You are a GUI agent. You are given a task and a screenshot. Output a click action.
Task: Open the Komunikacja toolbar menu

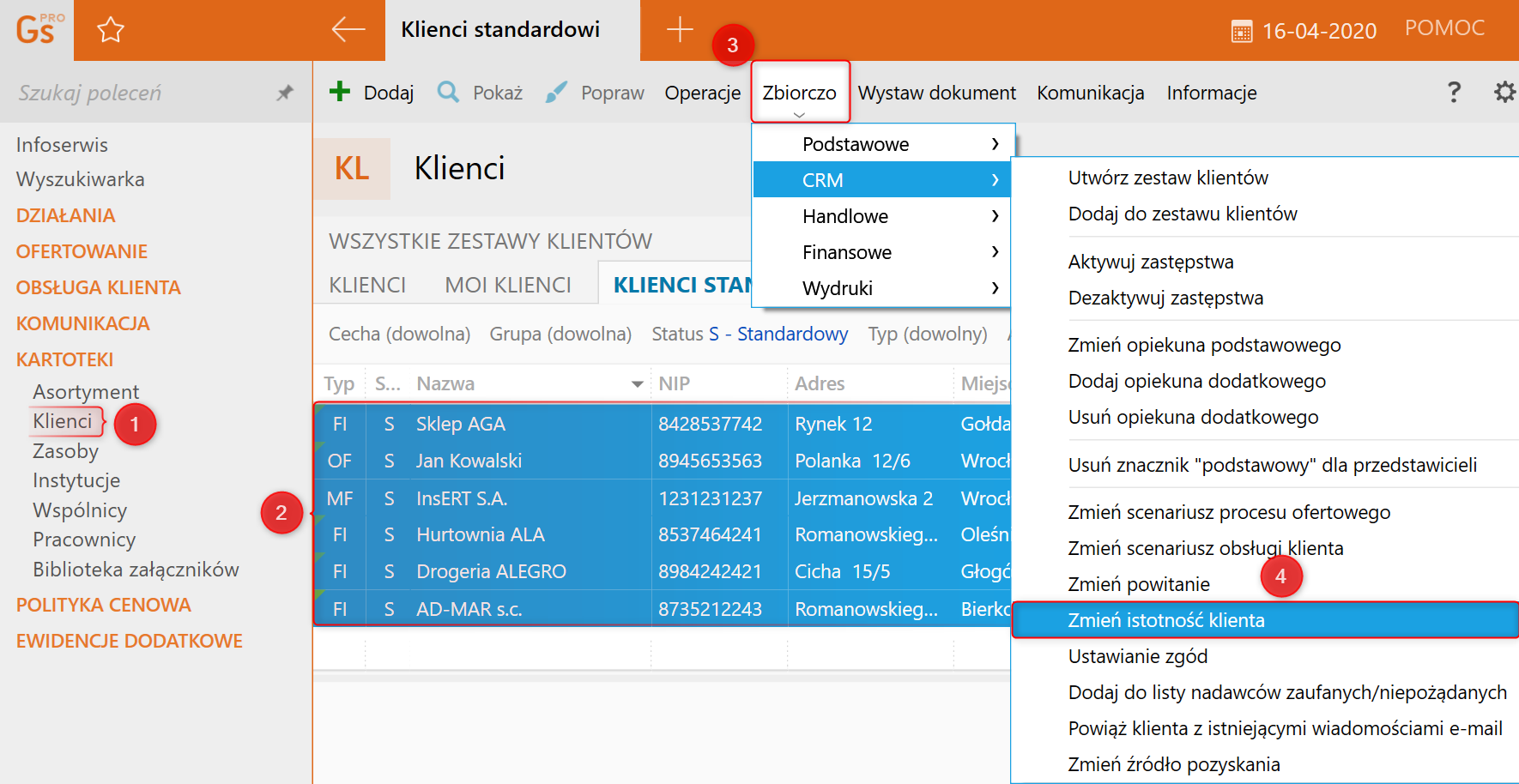tap(1090, 93)
